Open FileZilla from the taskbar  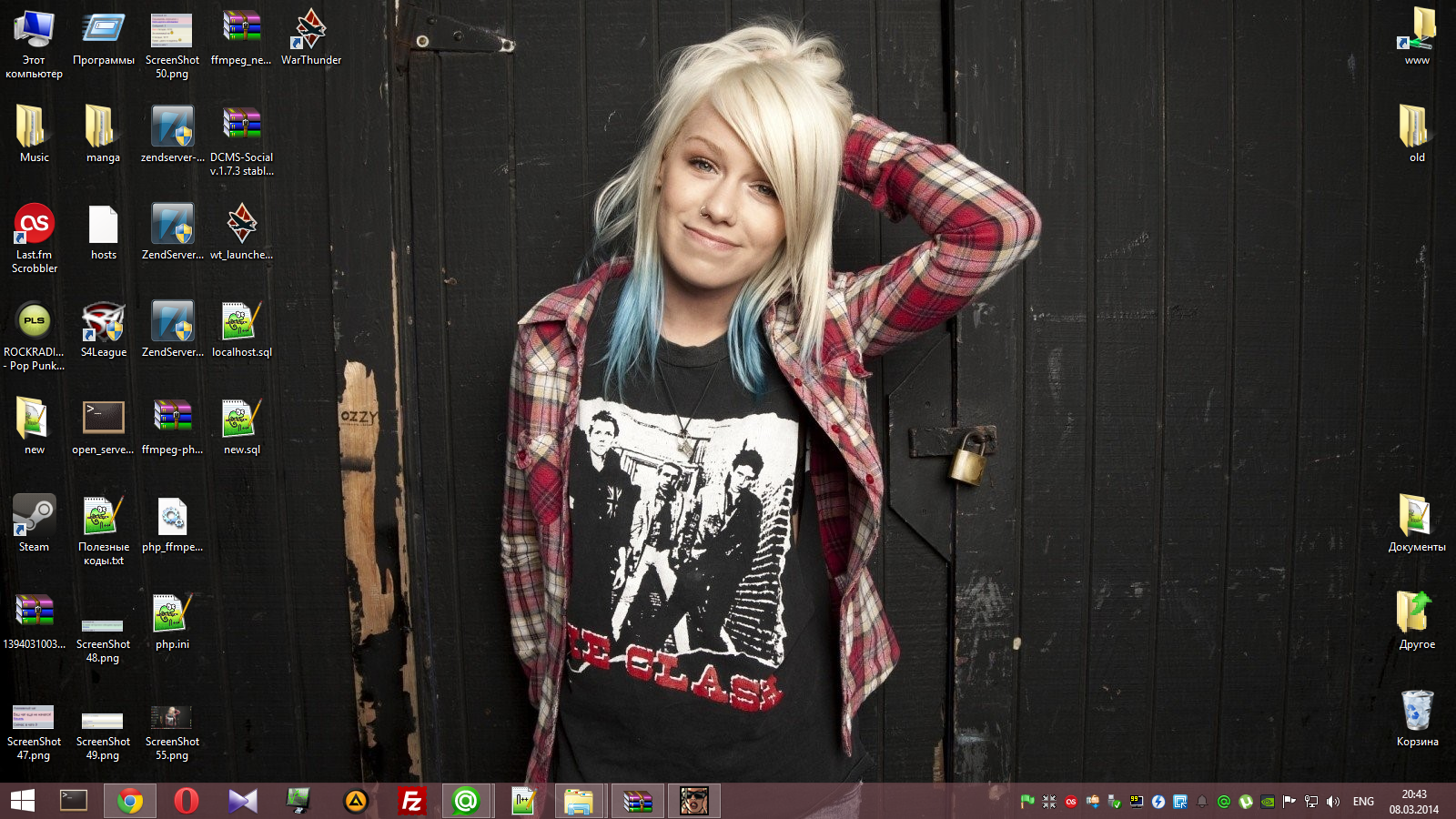(411, 801)
